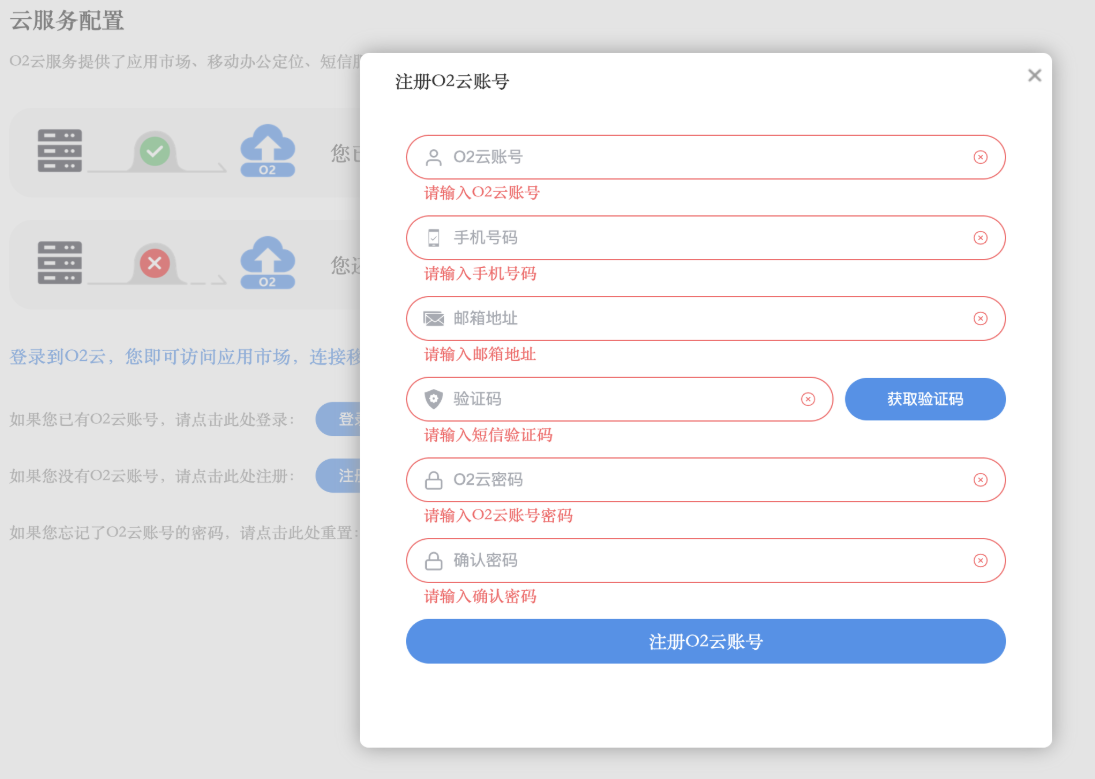Clear the O2云账号 field with X icon
1095x779 pixels.
[x=980, y=157]
